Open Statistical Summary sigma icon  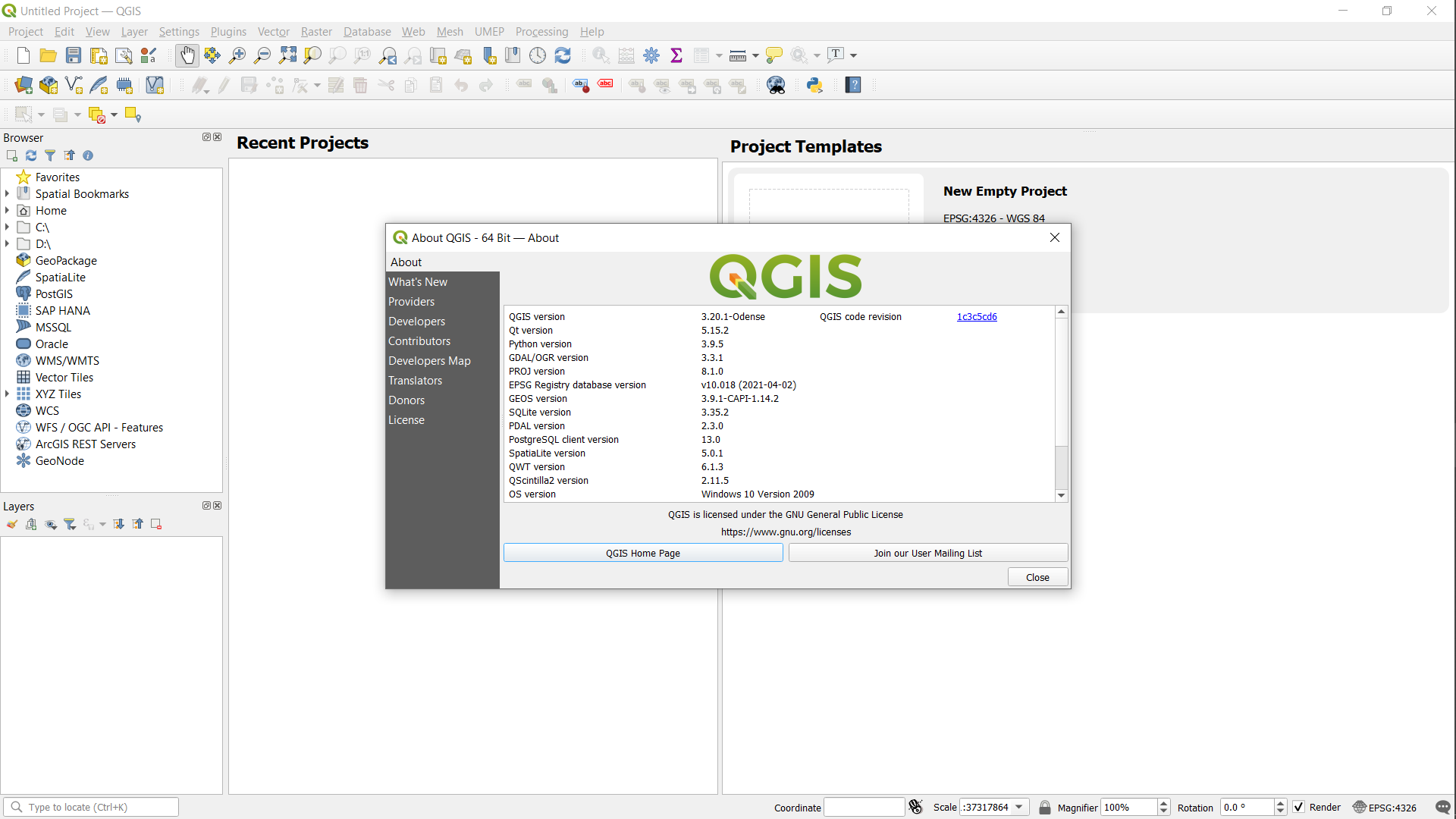(x=676, y=55)
